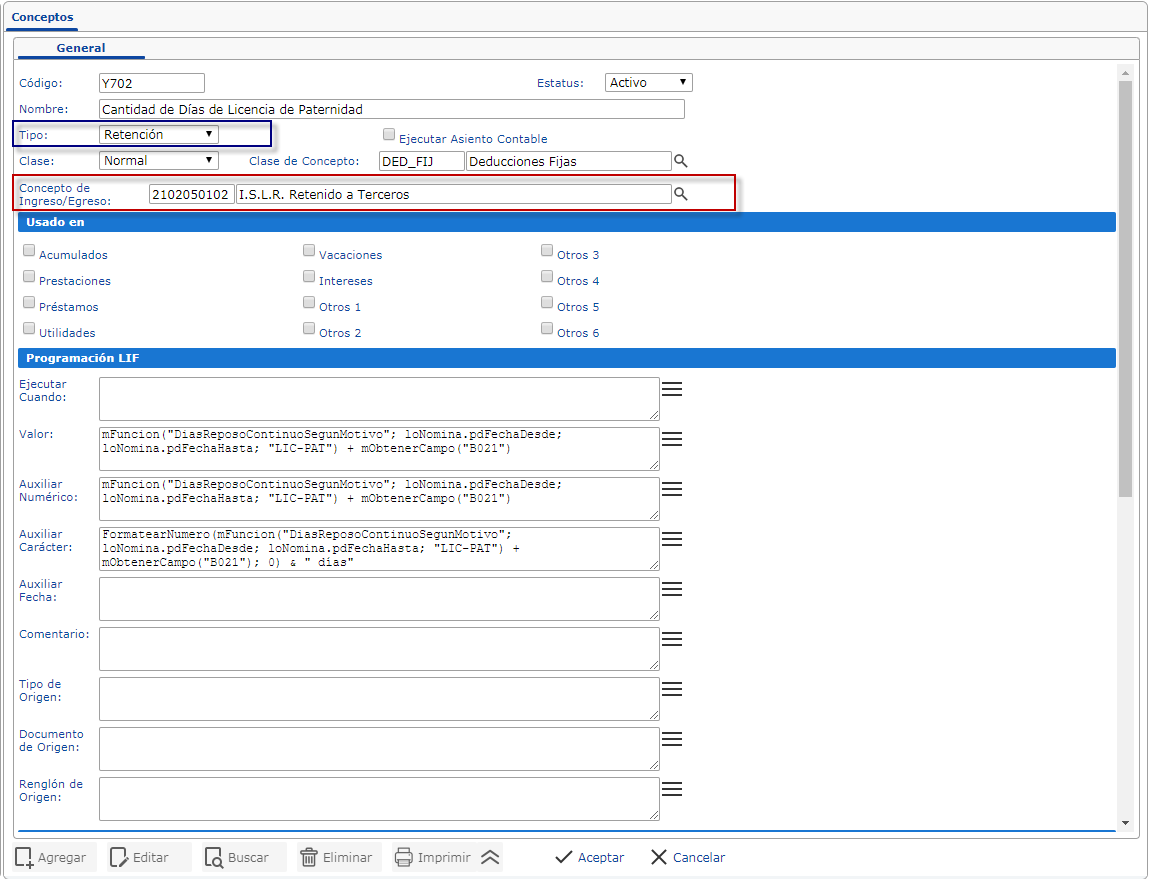Open the Tipo dropdown showing Retención
This screenshot has width=1149, height=879.
click(x=159, y=134)
